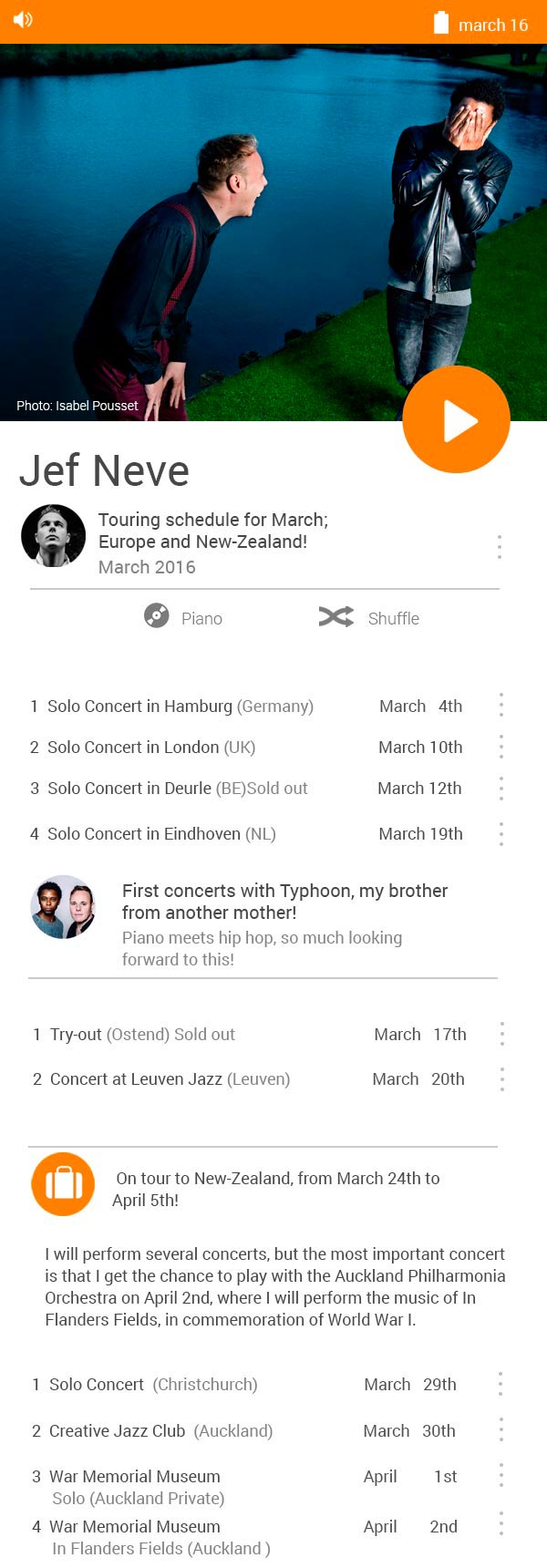Tap the battery icon in status bar
This screenshot has height=1568, width=547.
coord(441,23)
